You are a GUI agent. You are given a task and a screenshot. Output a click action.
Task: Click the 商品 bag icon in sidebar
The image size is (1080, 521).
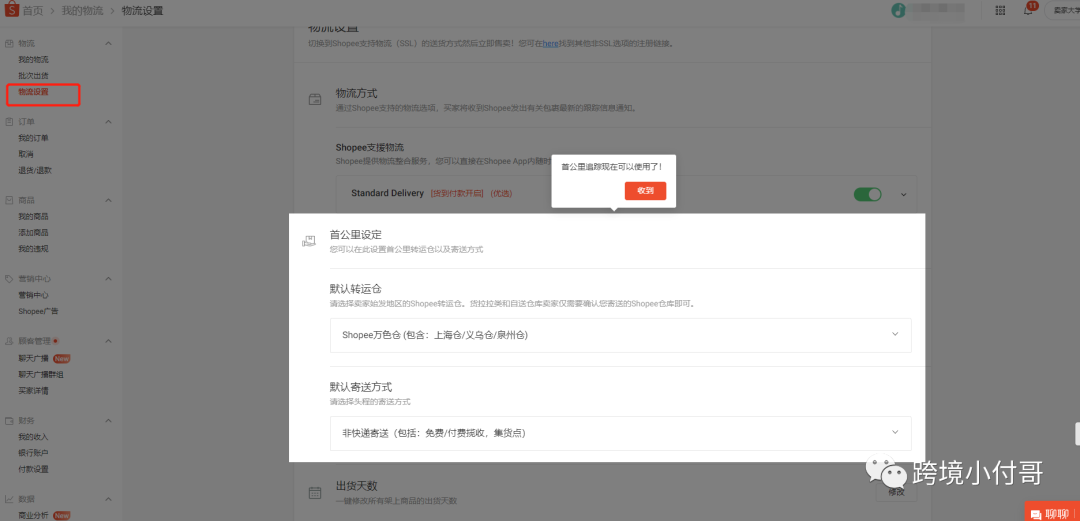9,201
